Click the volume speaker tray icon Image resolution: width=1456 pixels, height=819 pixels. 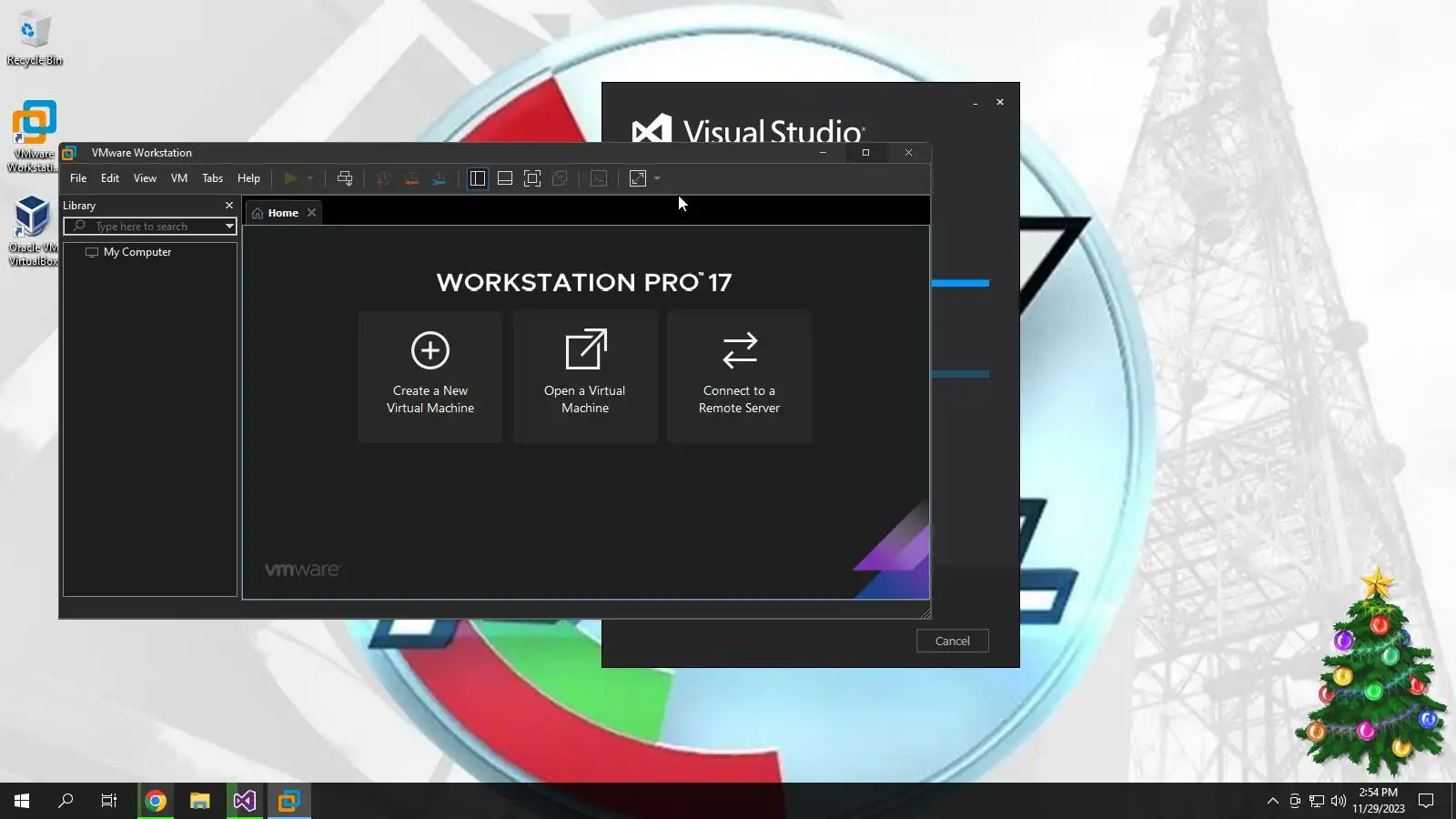1339,801
